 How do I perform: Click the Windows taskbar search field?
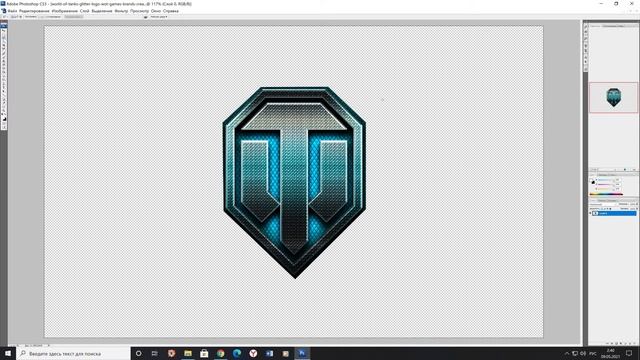click(73, 353)
